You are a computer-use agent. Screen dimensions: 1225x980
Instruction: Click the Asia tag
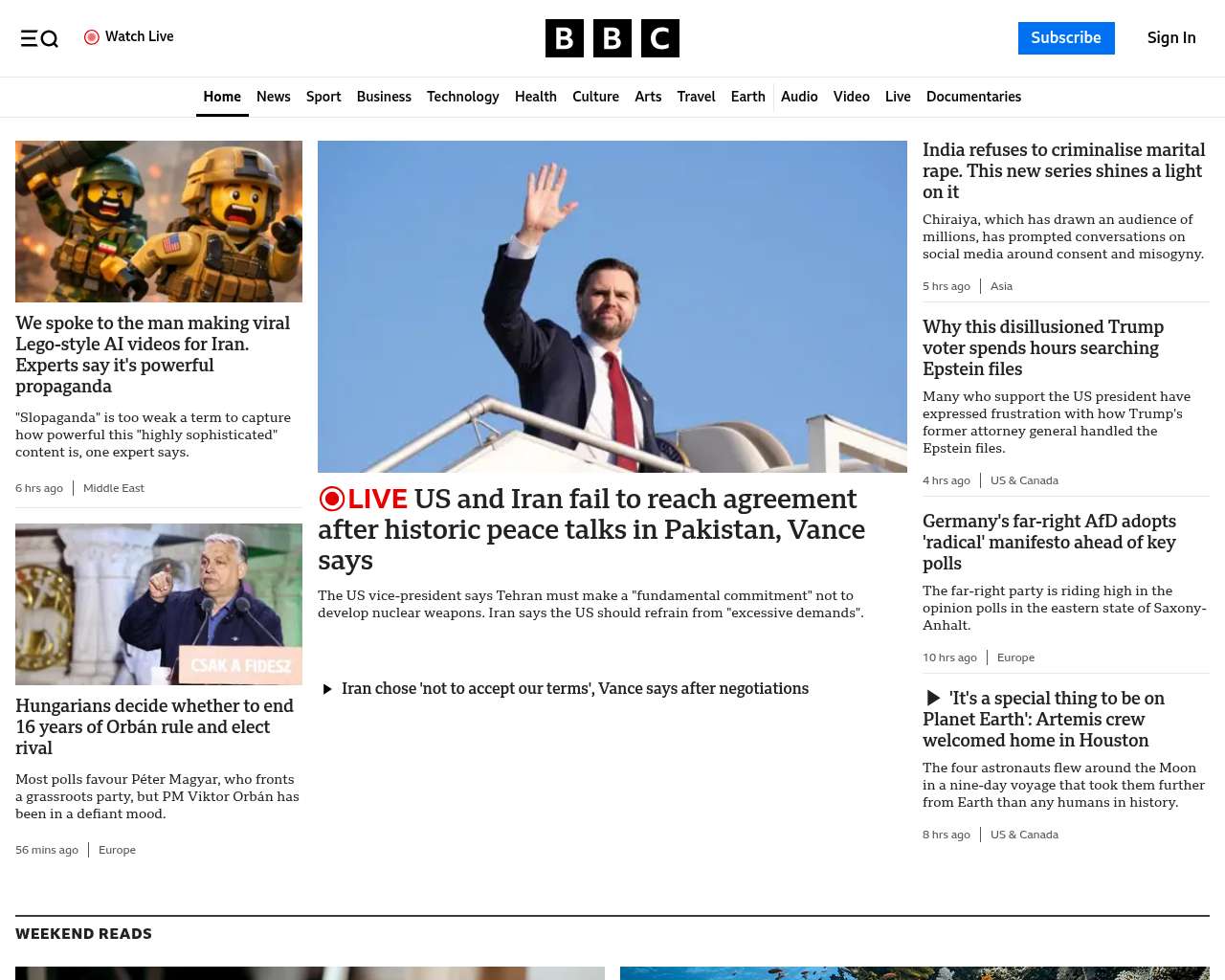(x=1001, y=286)
